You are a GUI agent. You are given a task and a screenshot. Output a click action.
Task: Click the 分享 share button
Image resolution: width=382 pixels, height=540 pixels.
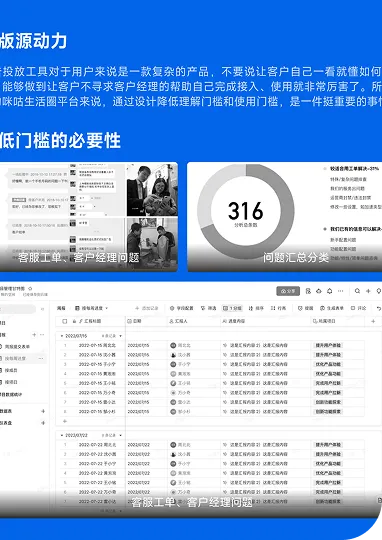288,291
